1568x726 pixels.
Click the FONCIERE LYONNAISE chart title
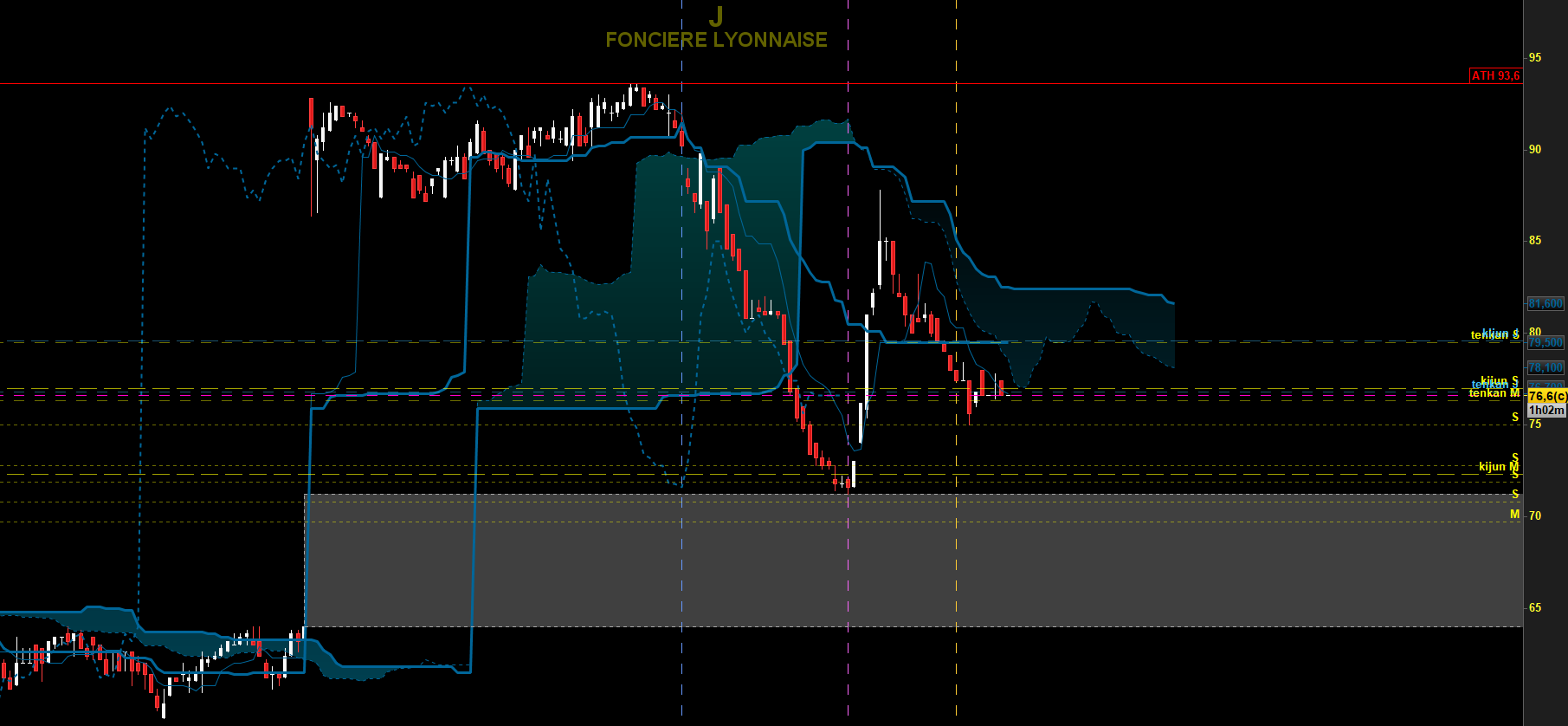click(716, 40)
